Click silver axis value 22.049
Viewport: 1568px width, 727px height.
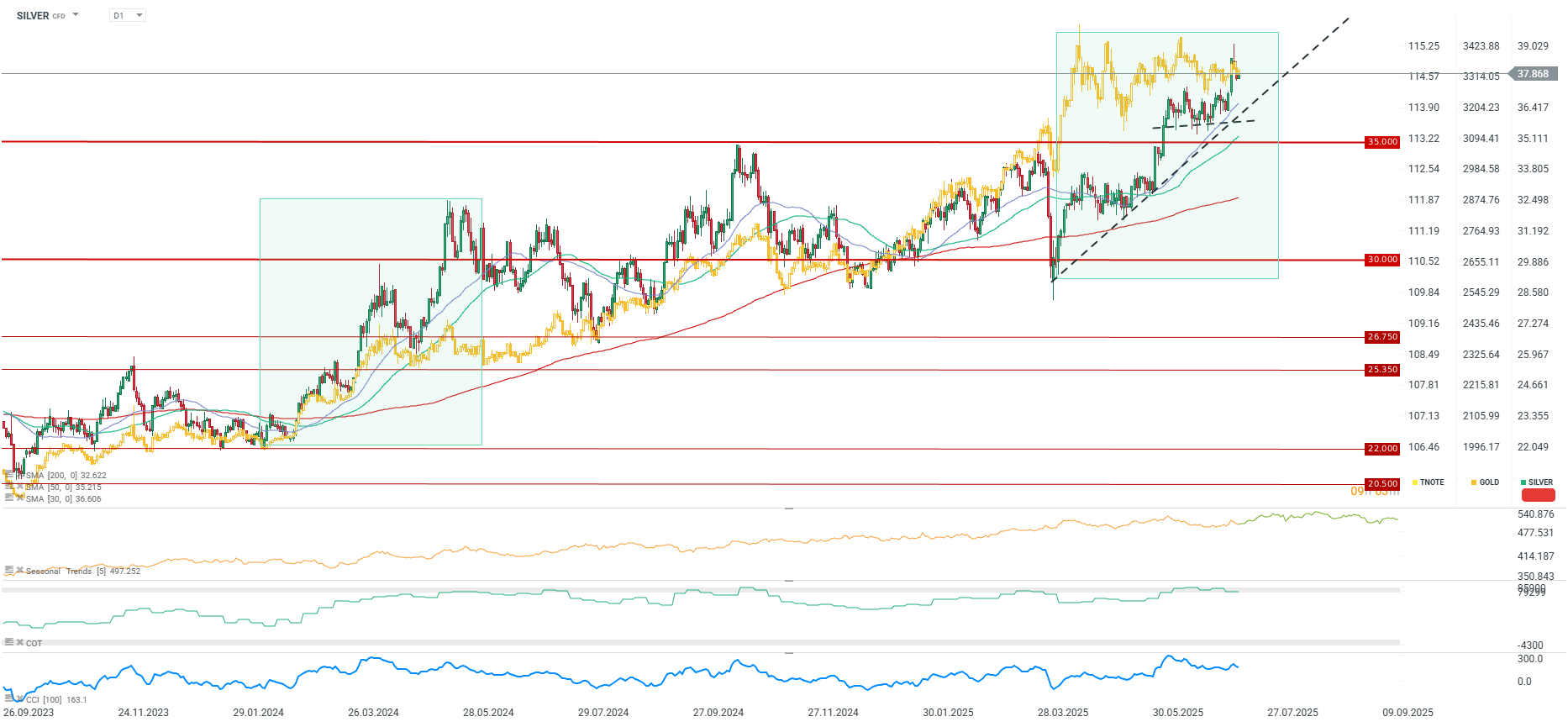pos(1533,447)
